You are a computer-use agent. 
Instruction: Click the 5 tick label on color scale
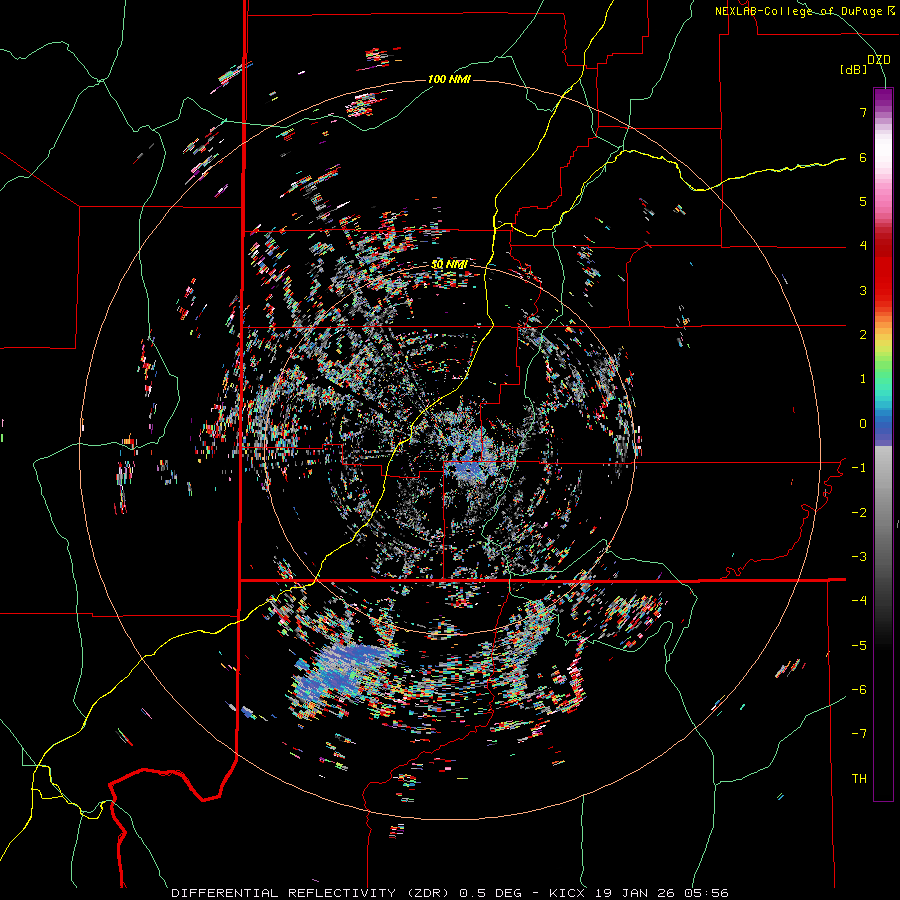(863, 201)
